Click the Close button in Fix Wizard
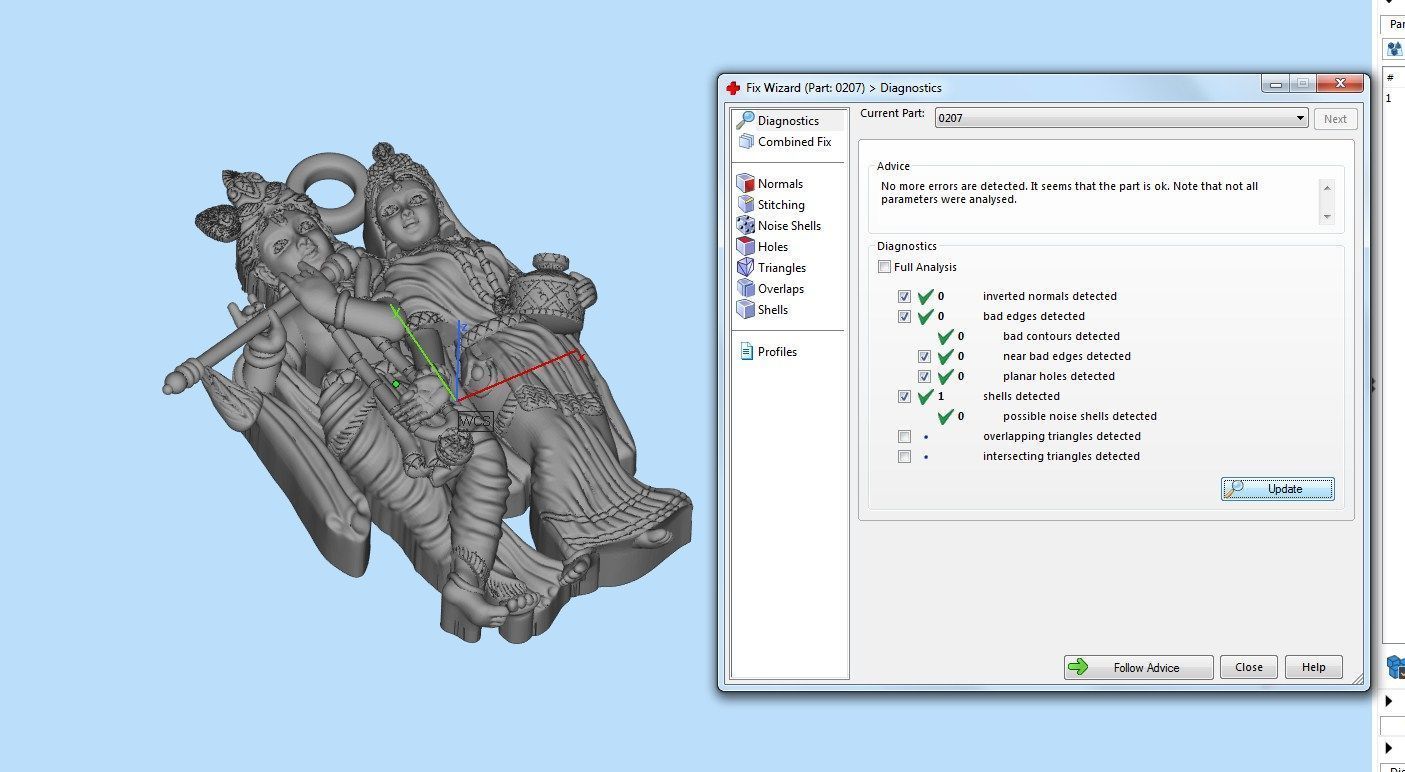 1248,667
